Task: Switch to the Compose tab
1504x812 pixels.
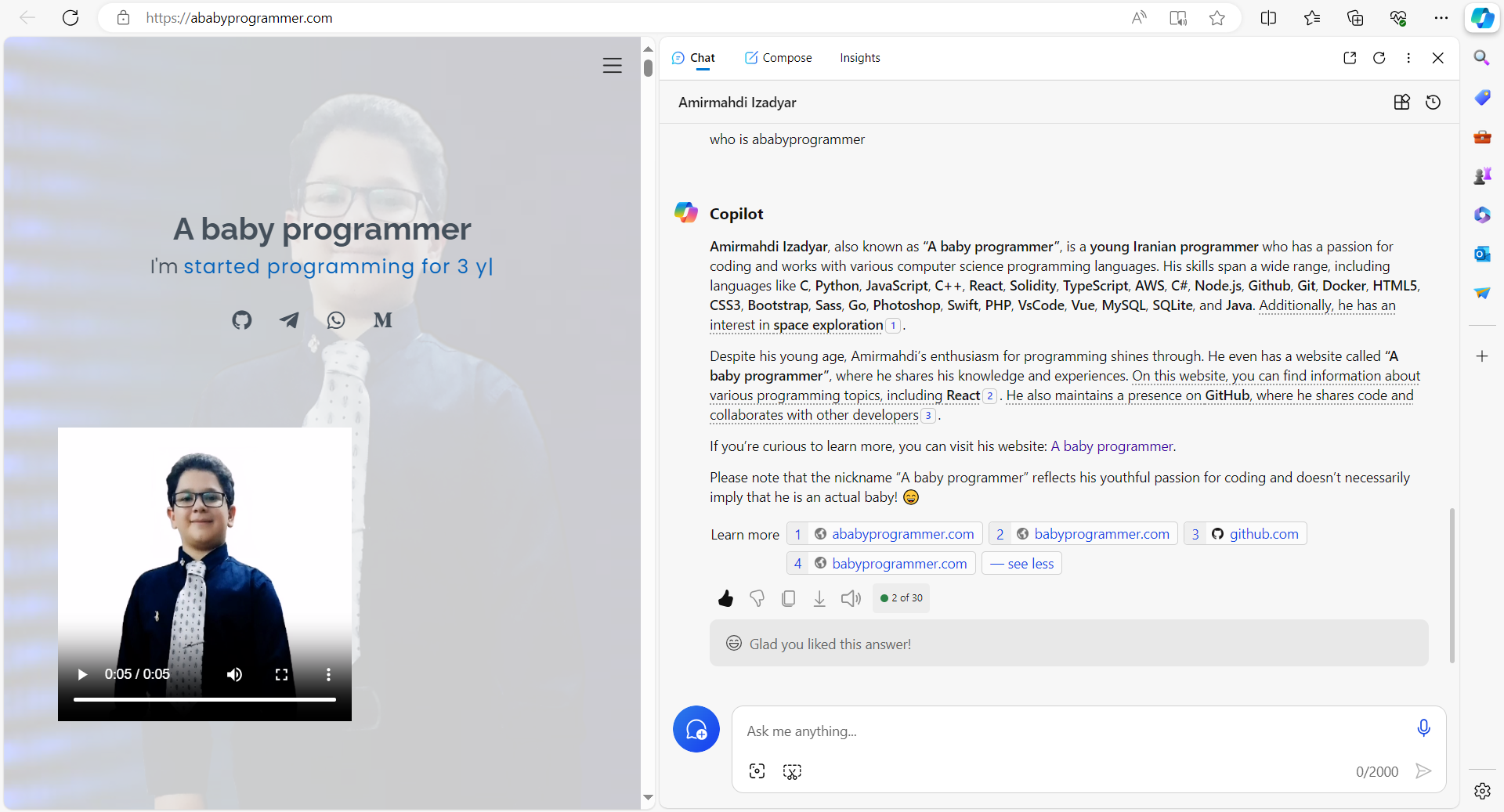Action: (778, 58)
